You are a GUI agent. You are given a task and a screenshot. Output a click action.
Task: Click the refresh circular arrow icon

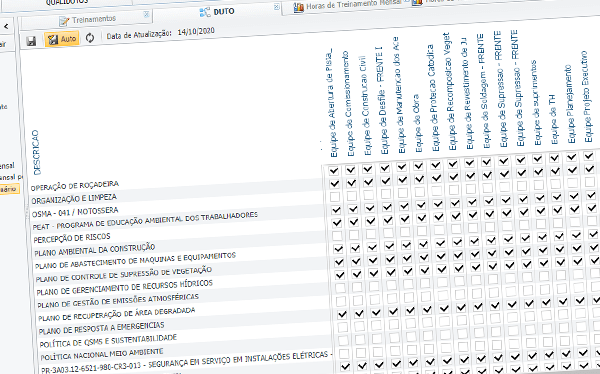tap(90, 38)
